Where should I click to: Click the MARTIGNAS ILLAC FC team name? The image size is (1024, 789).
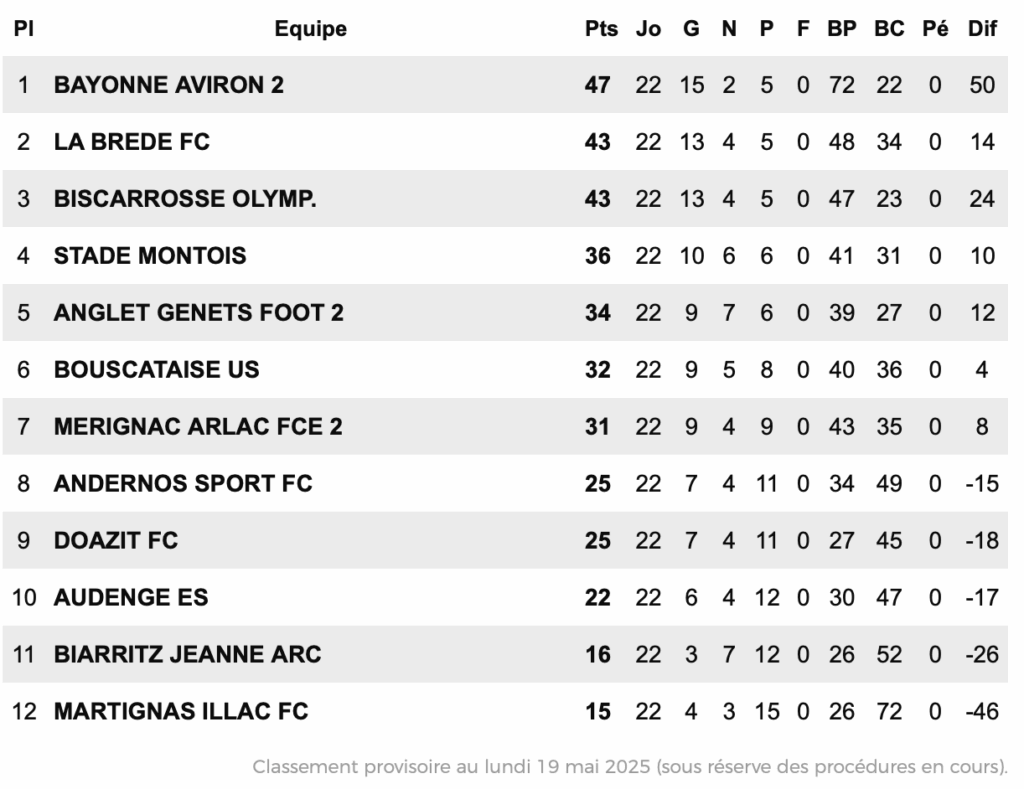pos(181,711)
